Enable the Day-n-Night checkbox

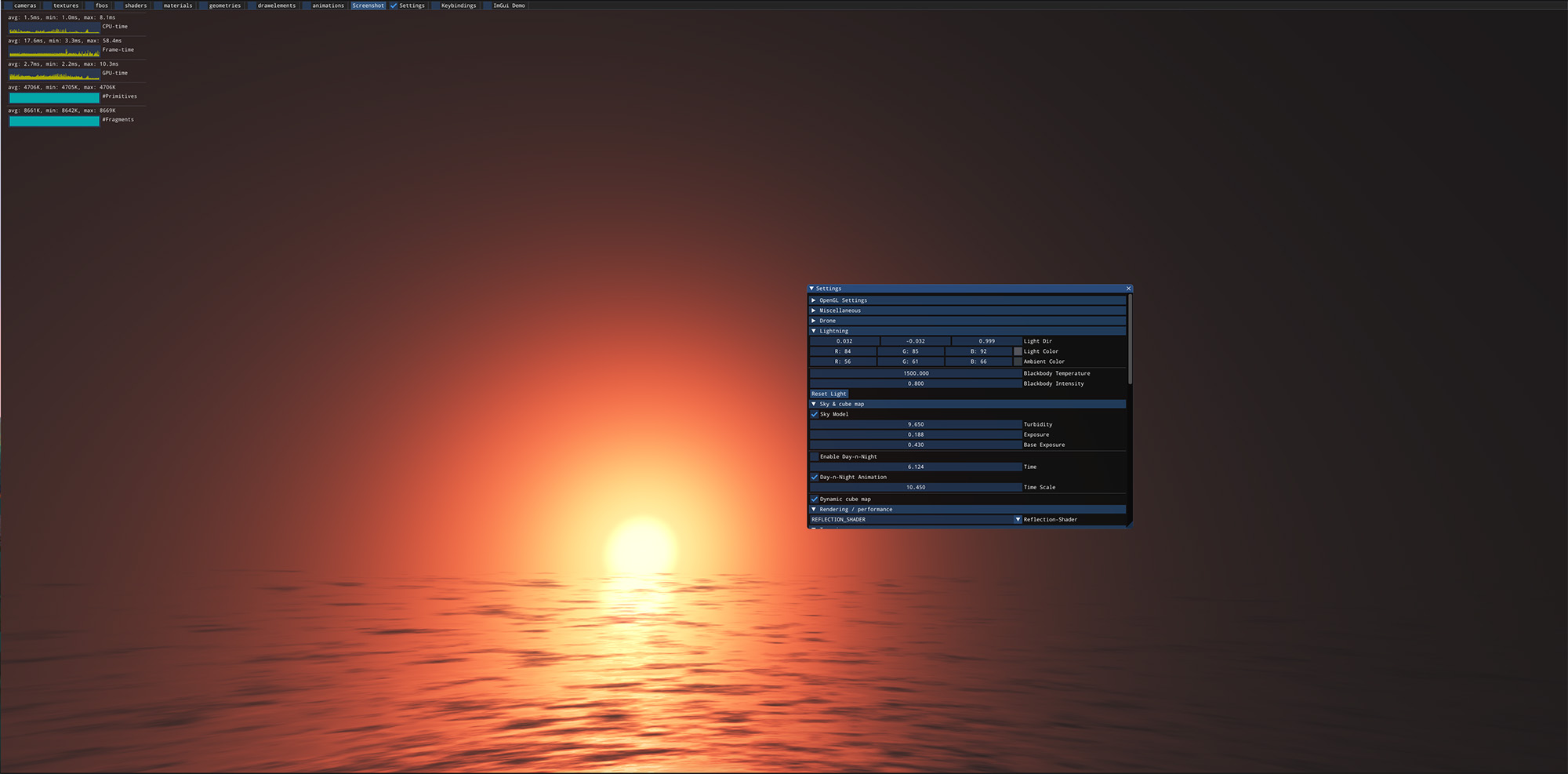coord(815,456)
